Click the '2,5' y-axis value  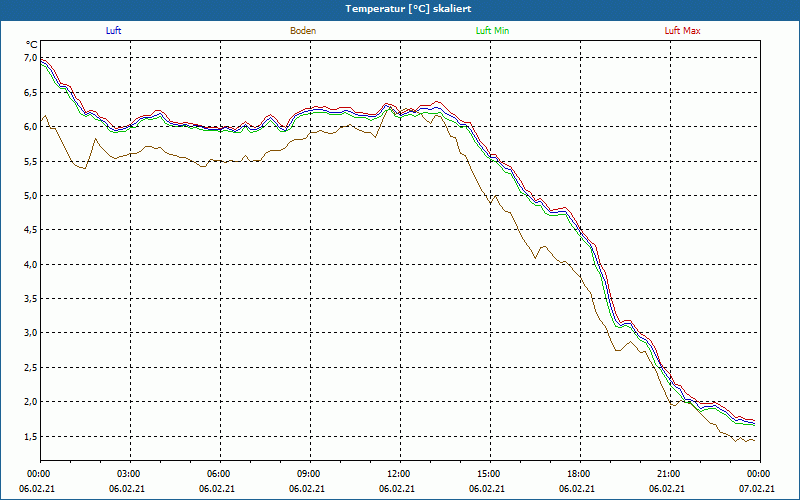click(x=31, y=368)
